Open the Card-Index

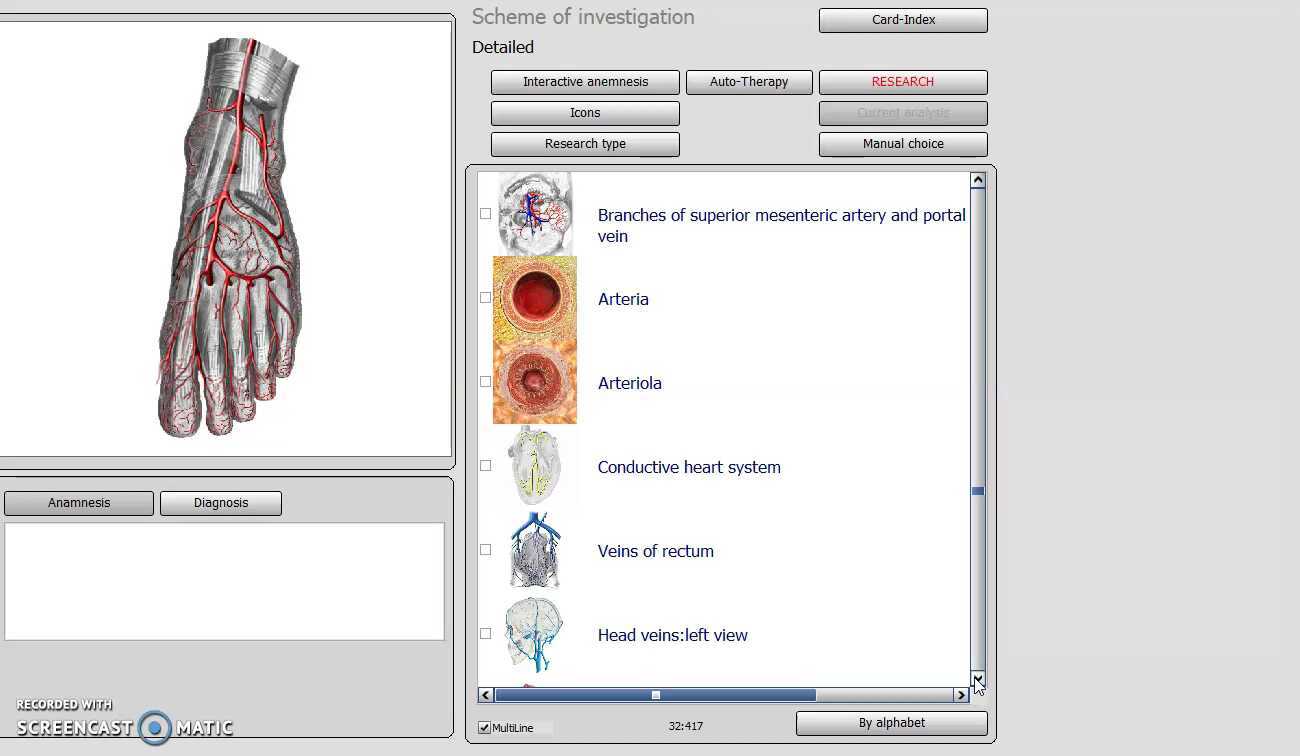tap(903, 20)
